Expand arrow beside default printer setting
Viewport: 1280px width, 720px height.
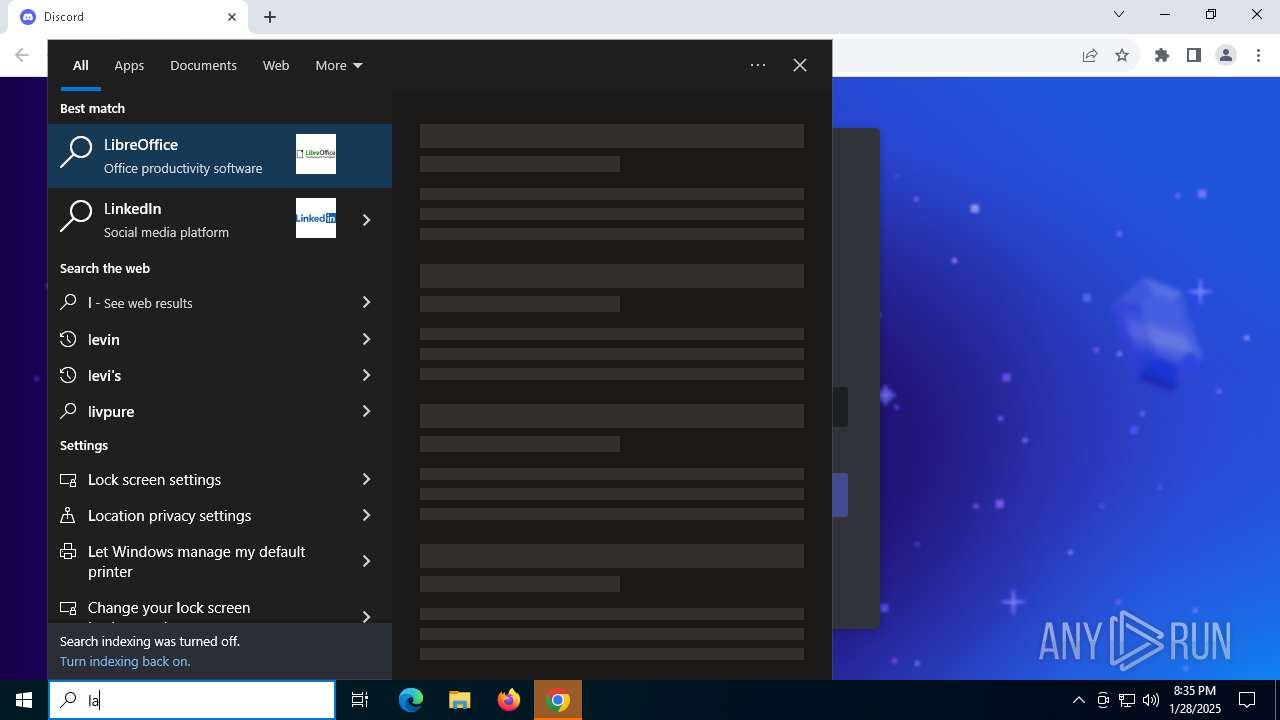(x=366, y=561)
